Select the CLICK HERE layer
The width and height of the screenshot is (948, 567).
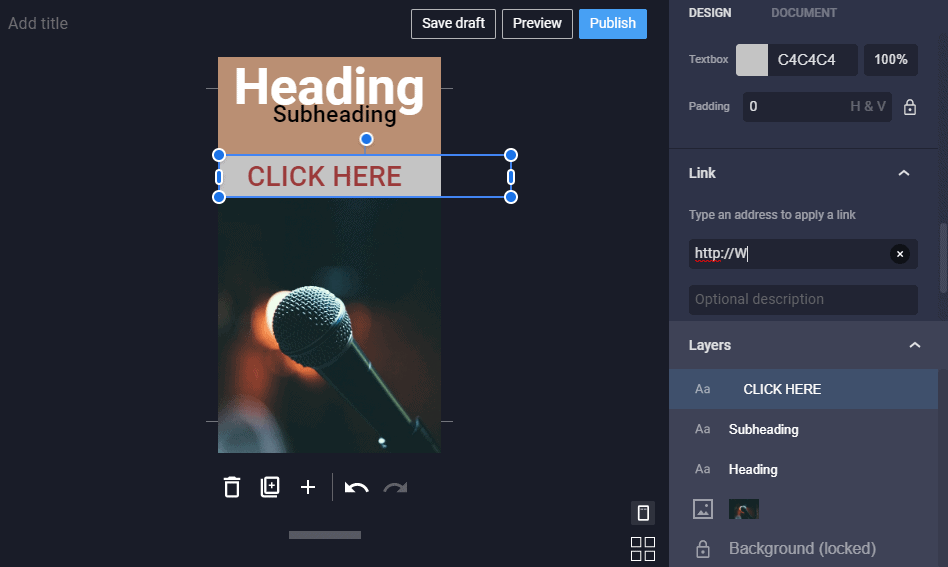(x=803, y=389)
